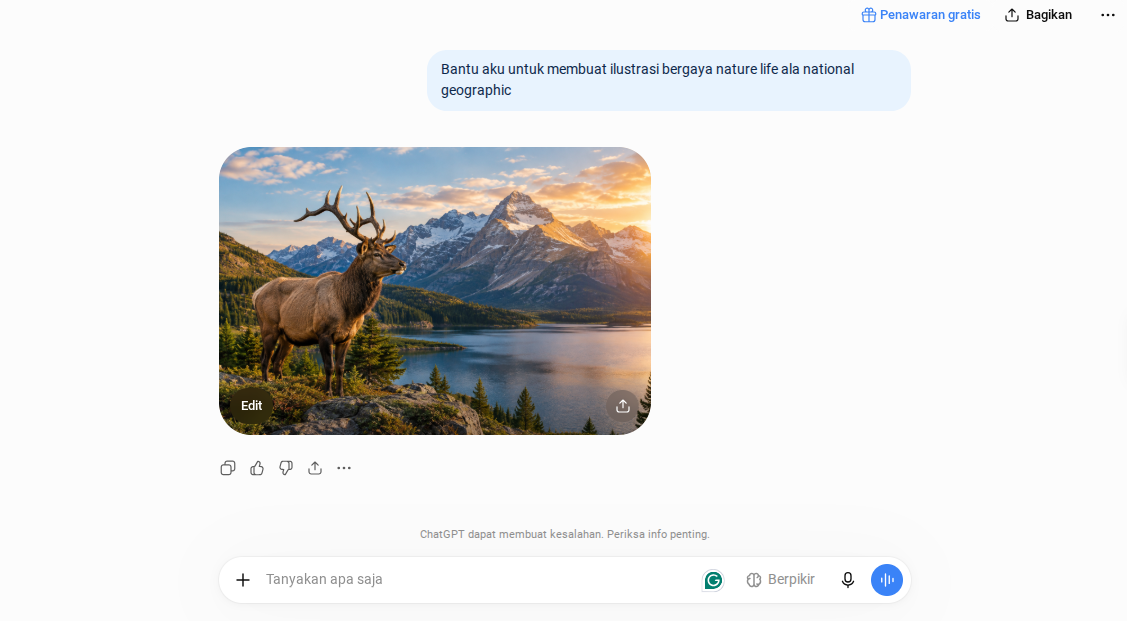
Task: Click the gift icon beside Penawaran gratis
Action: point(868,15)
